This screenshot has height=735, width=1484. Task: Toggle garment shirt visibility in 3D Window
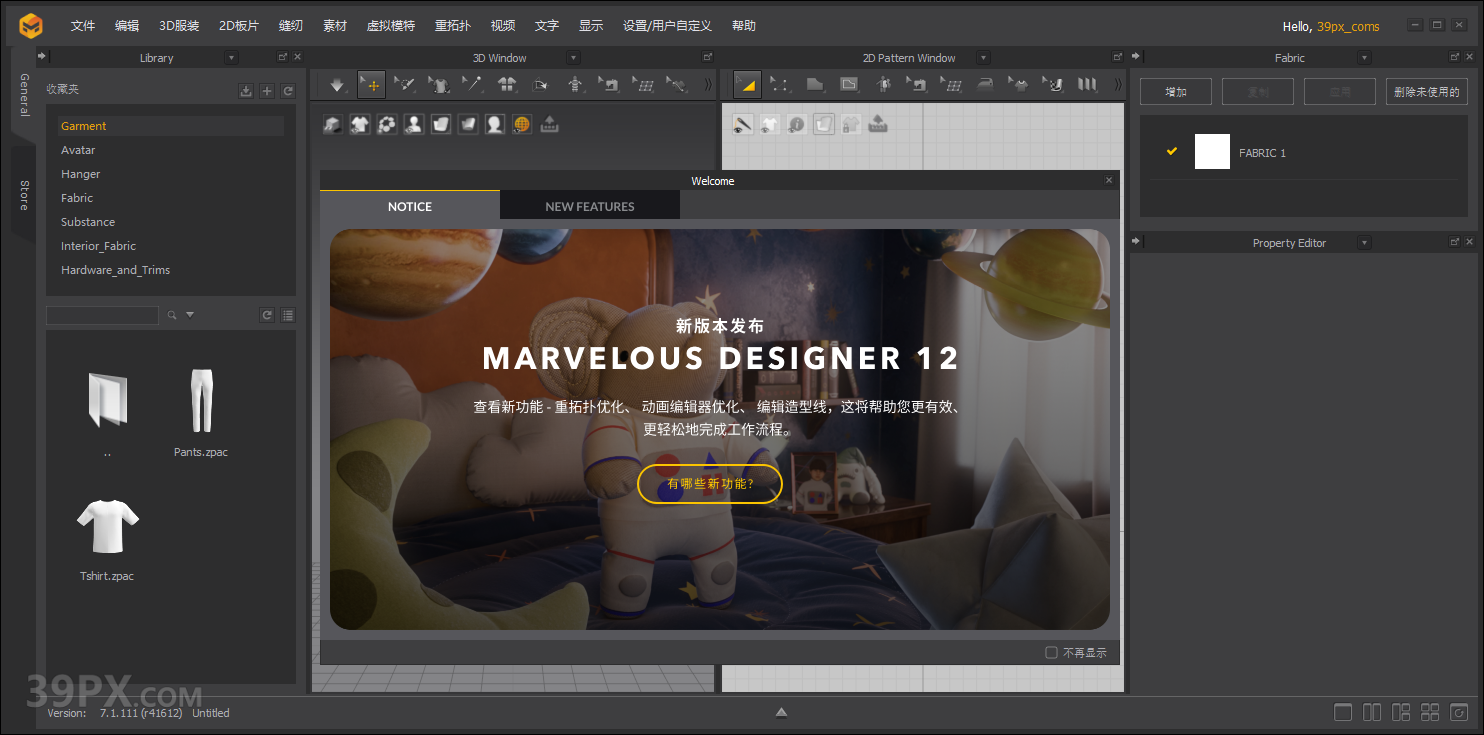360,124
